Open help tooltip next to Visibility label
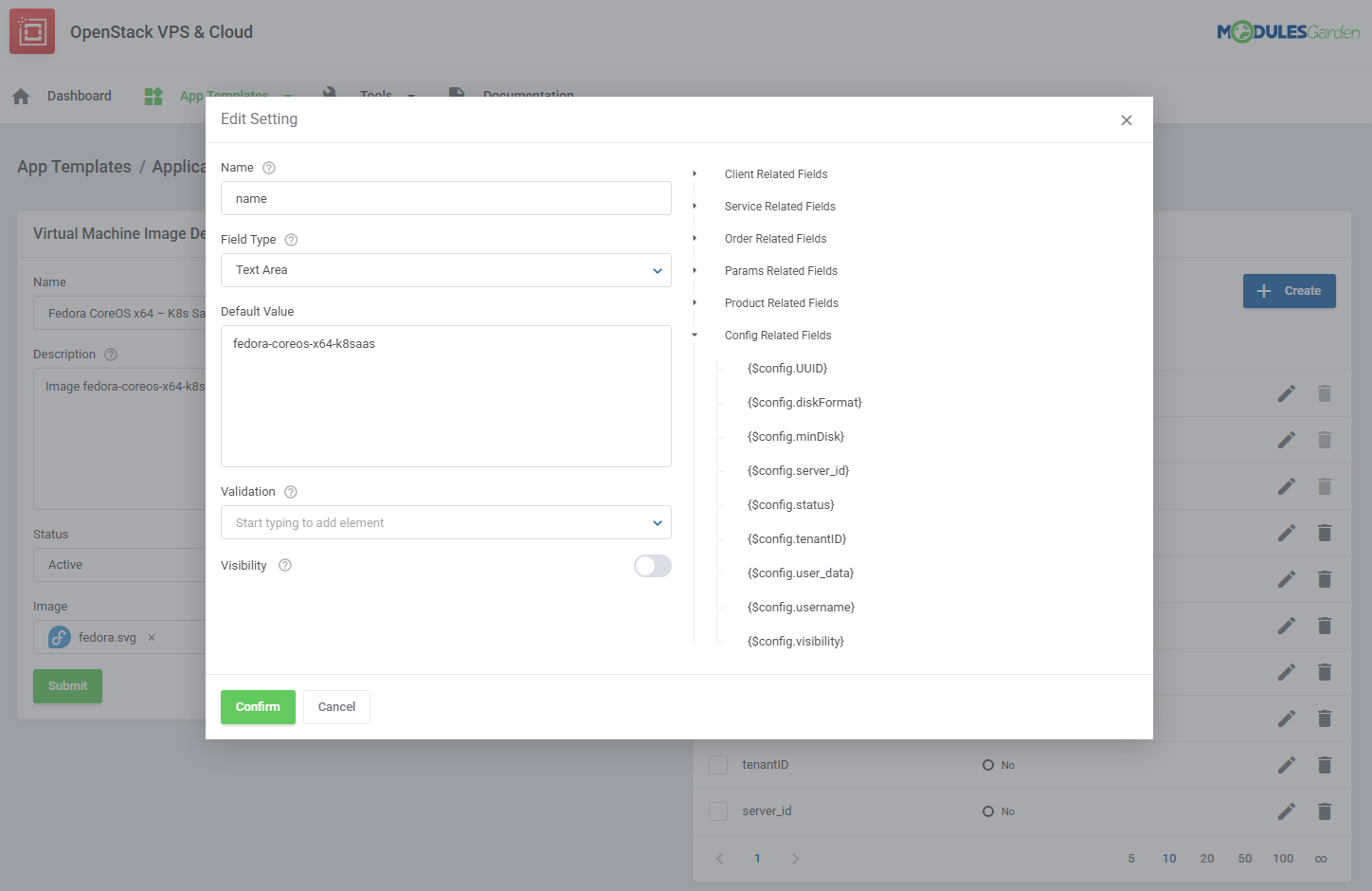1372x891 pixels. [284, 565]
